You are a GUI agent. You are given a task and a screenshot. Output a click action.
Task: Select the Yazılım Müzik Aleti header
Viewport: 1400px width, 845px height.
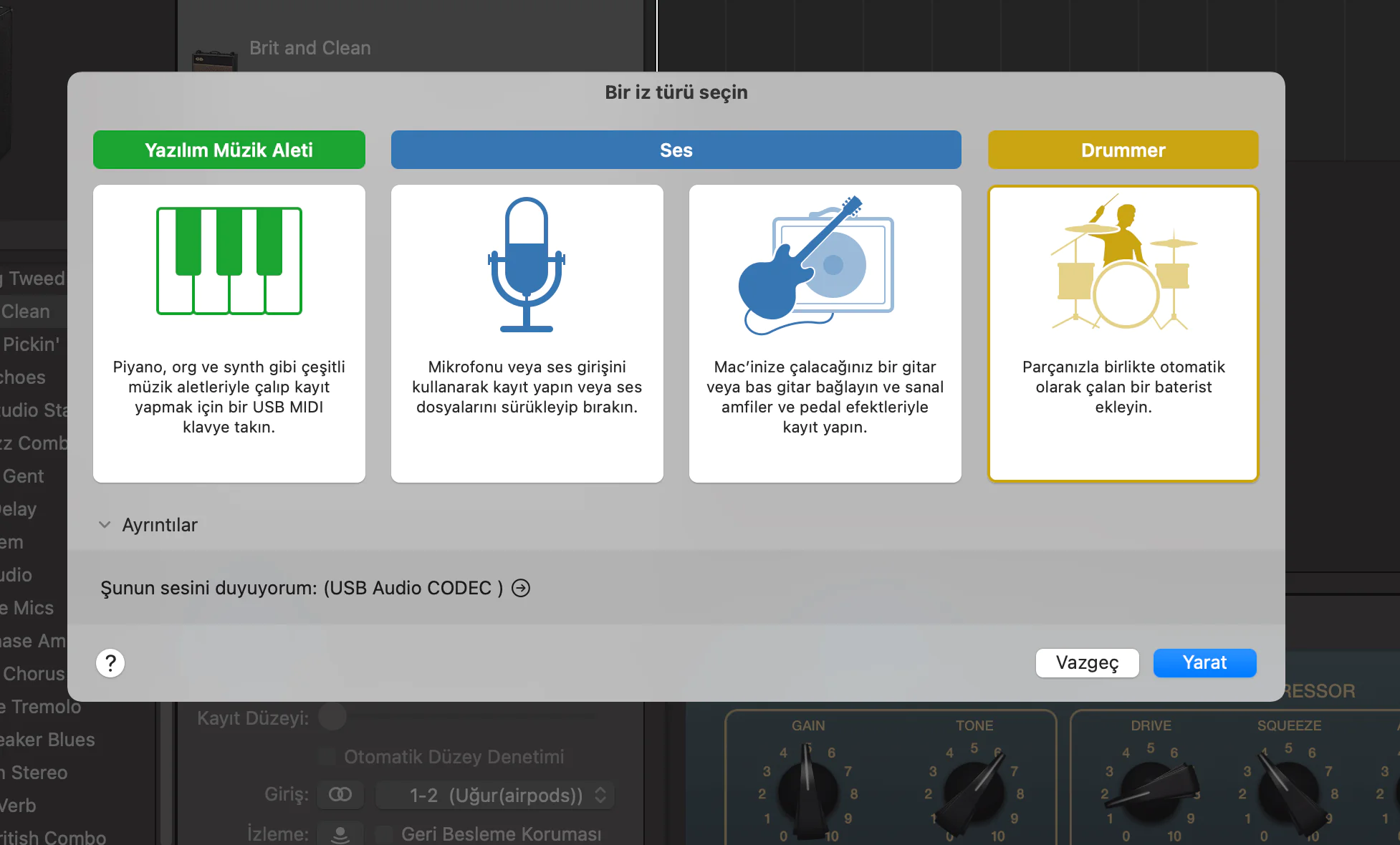click(229, 150)
